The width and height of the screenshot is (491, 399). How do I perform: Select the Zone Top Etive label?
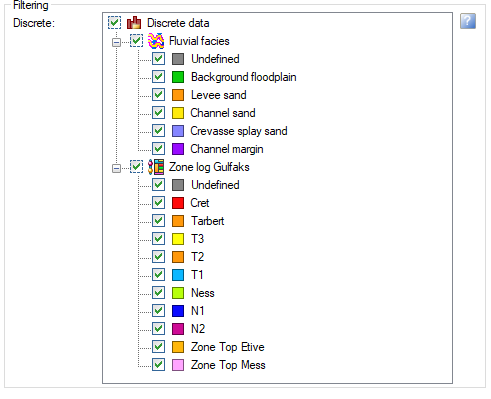click(228, 347)
